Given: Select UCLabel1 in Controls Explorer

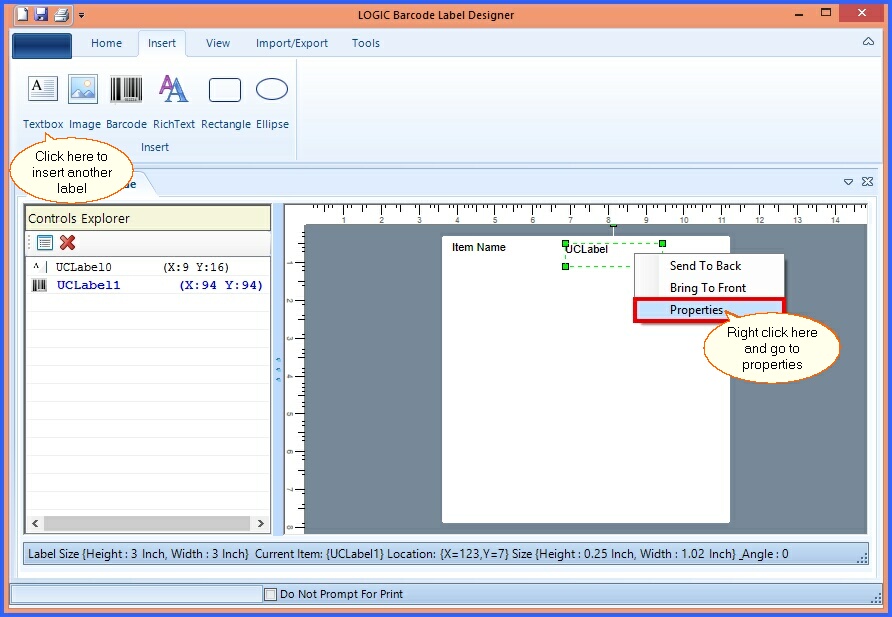Looking at the screenshot, I should point(148,285).
